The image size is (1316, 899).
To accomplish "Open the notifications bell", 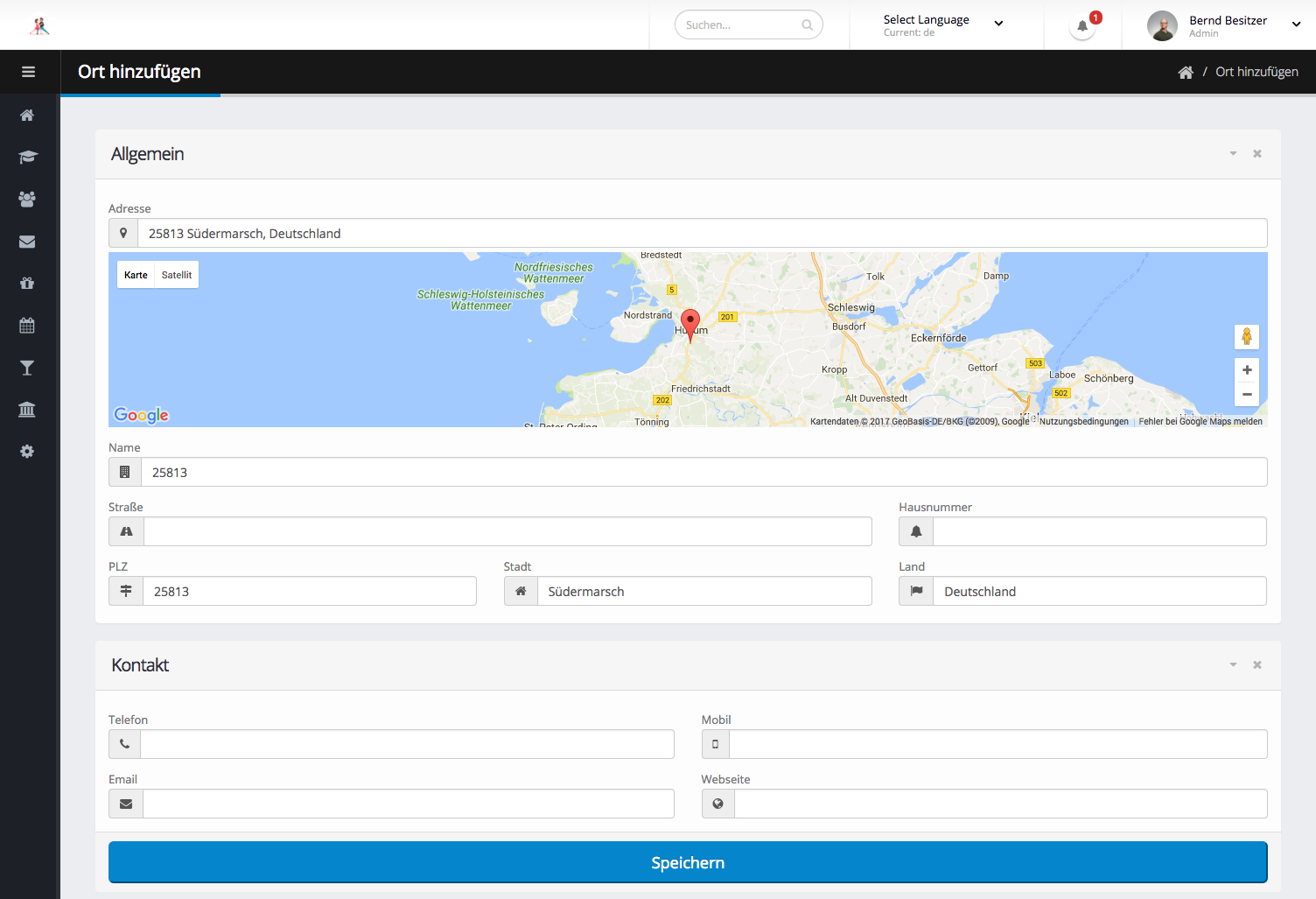I will pos(1082,26).
